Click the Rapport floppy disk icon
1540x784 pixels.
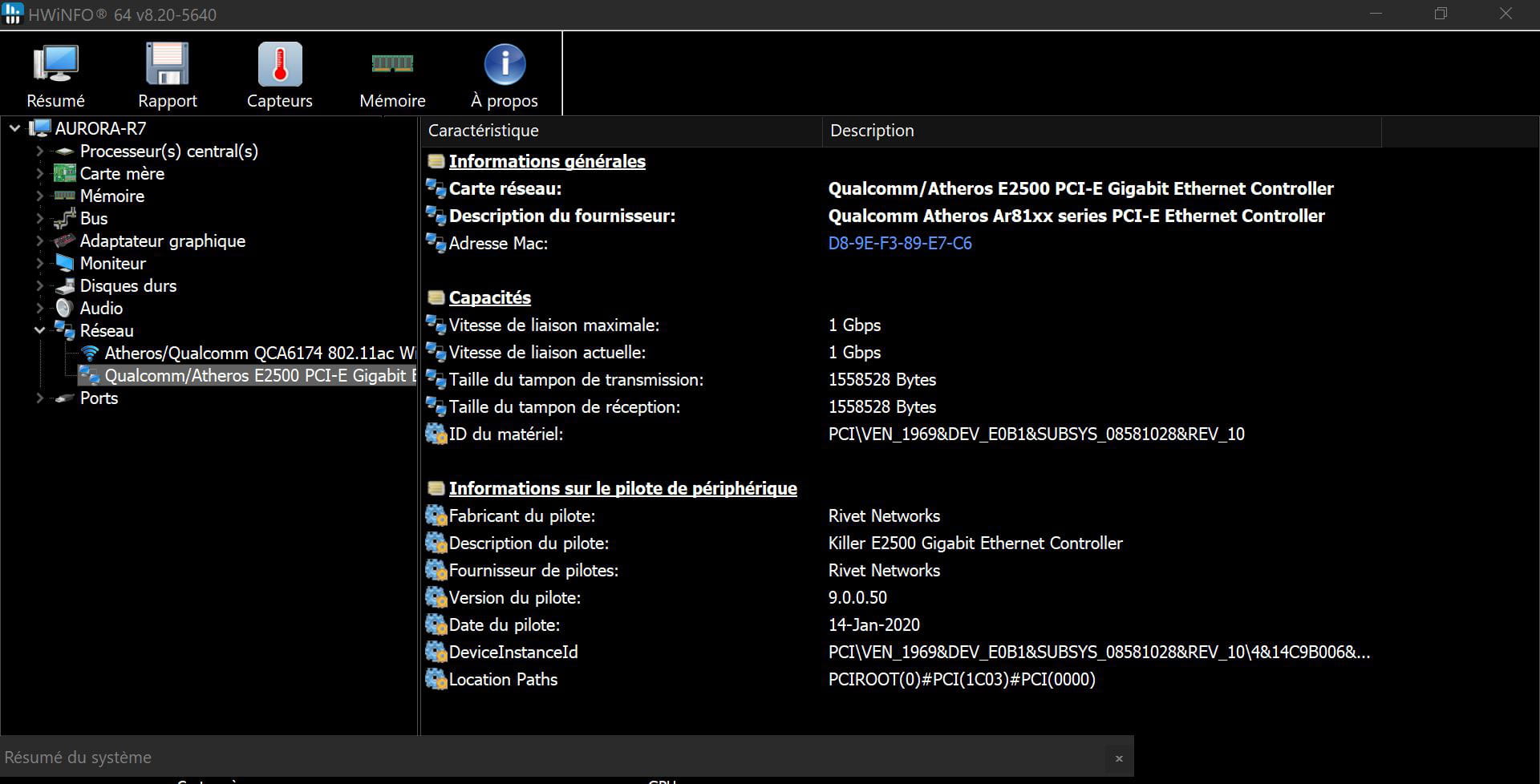(167, 64)
